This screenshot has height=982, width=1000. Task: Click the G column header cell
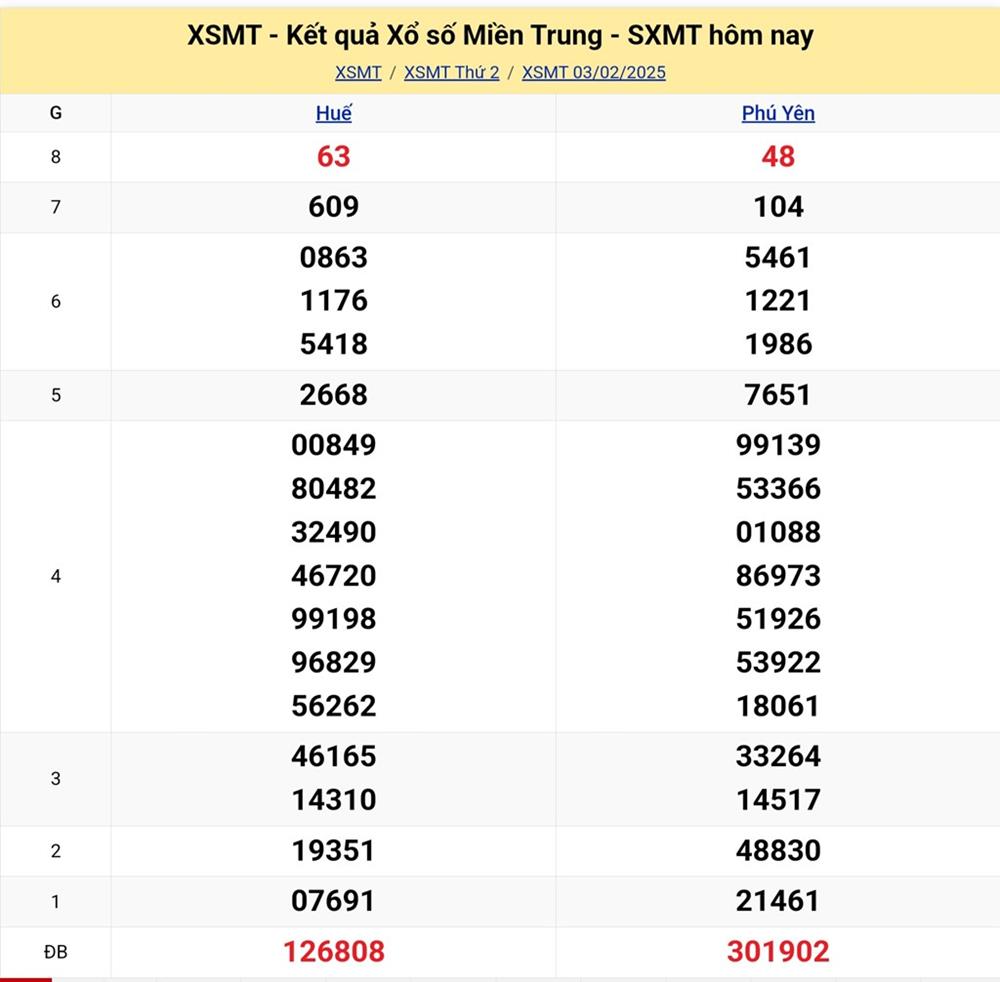coord(55,113)
